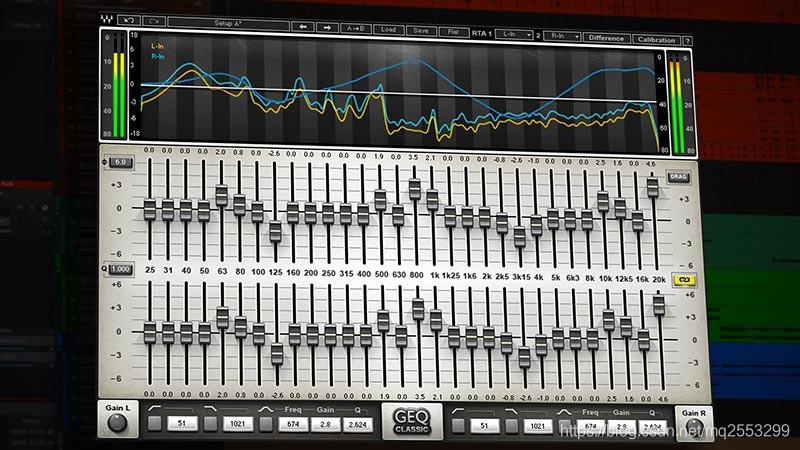Click the Difference button

[606, 38]
